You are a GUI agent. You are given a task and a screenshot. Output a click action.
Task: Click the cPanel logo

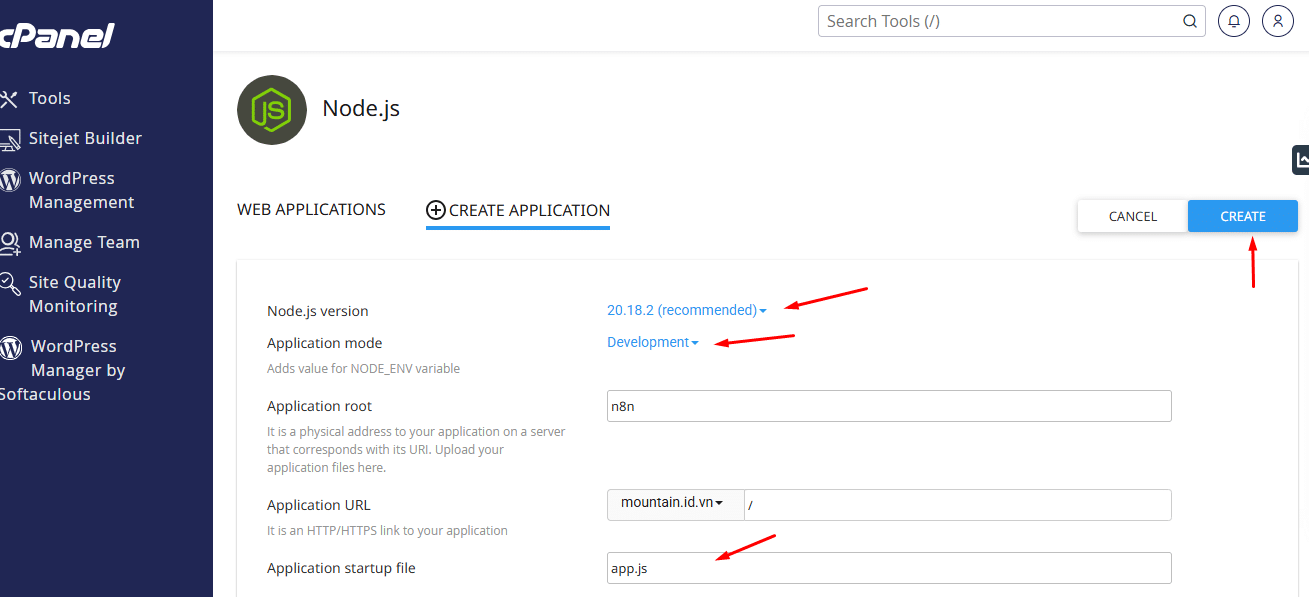pos(57,35)
